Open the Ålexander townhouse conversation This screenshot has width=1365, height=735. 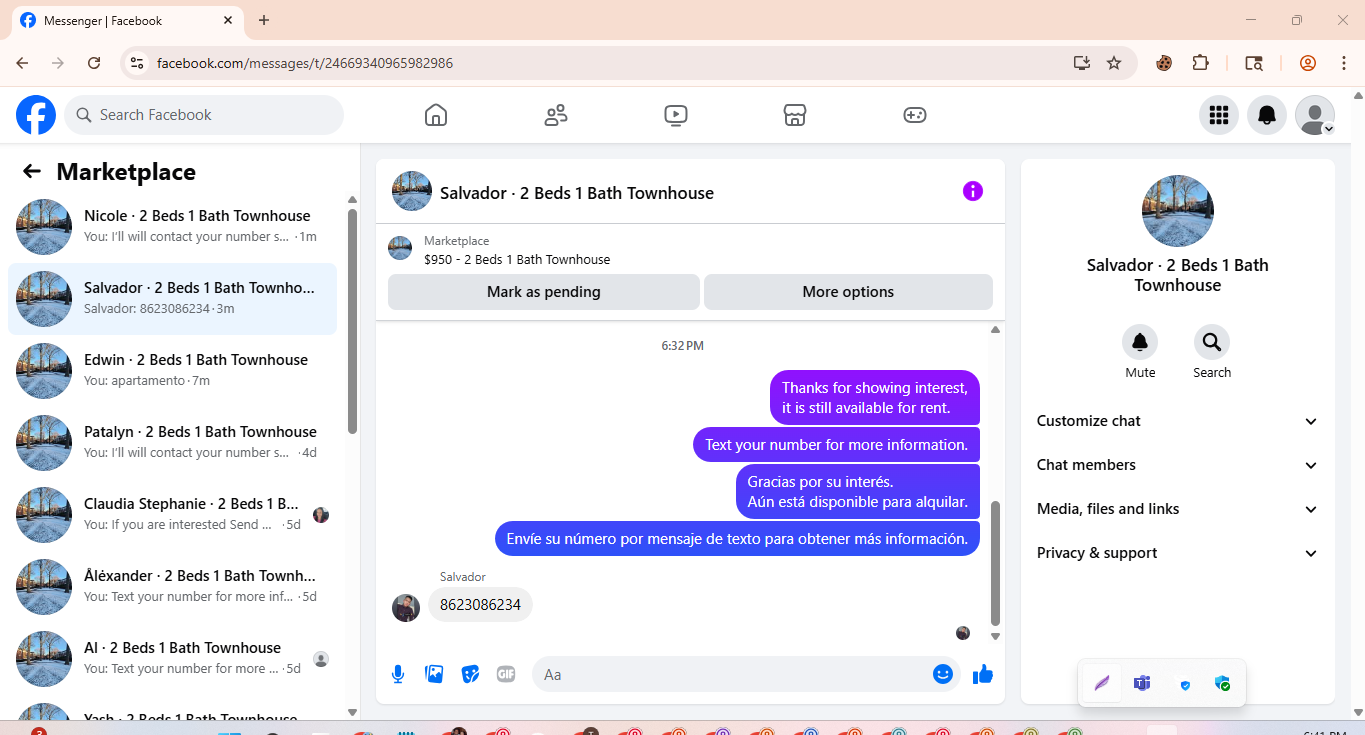coord(172,587)
